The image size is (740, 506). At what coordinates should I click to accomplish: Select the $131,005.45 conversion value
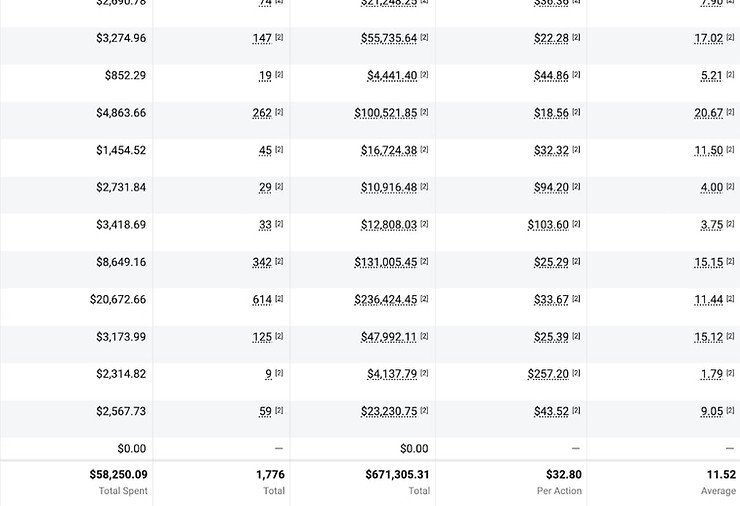[385, 262]
